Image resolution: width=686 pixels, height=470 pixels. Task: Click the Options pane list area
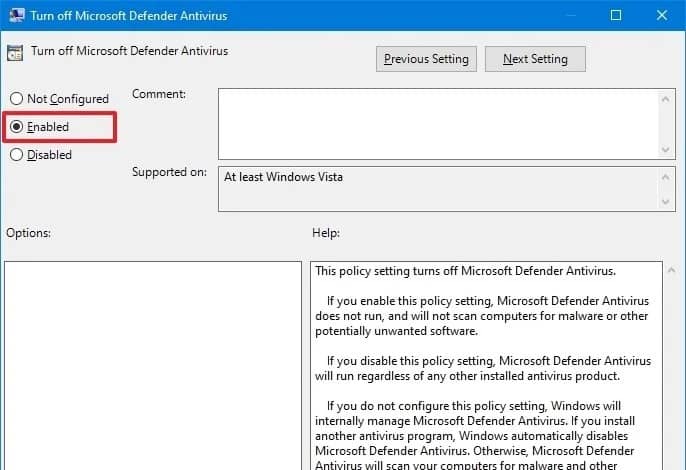[x=153, y=365]
